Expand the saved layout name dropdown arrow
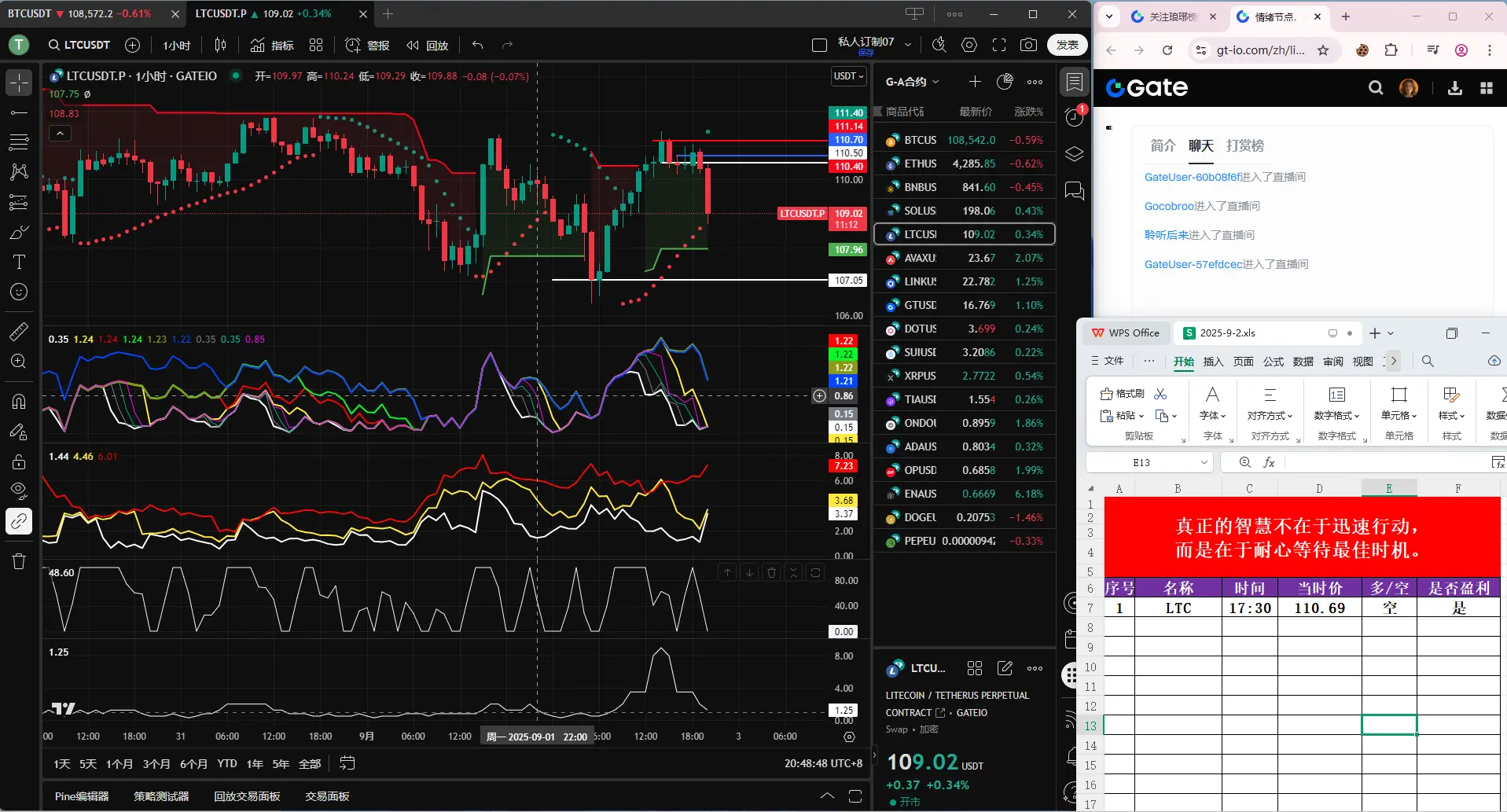1507x812 pixels. coord(908,46)
